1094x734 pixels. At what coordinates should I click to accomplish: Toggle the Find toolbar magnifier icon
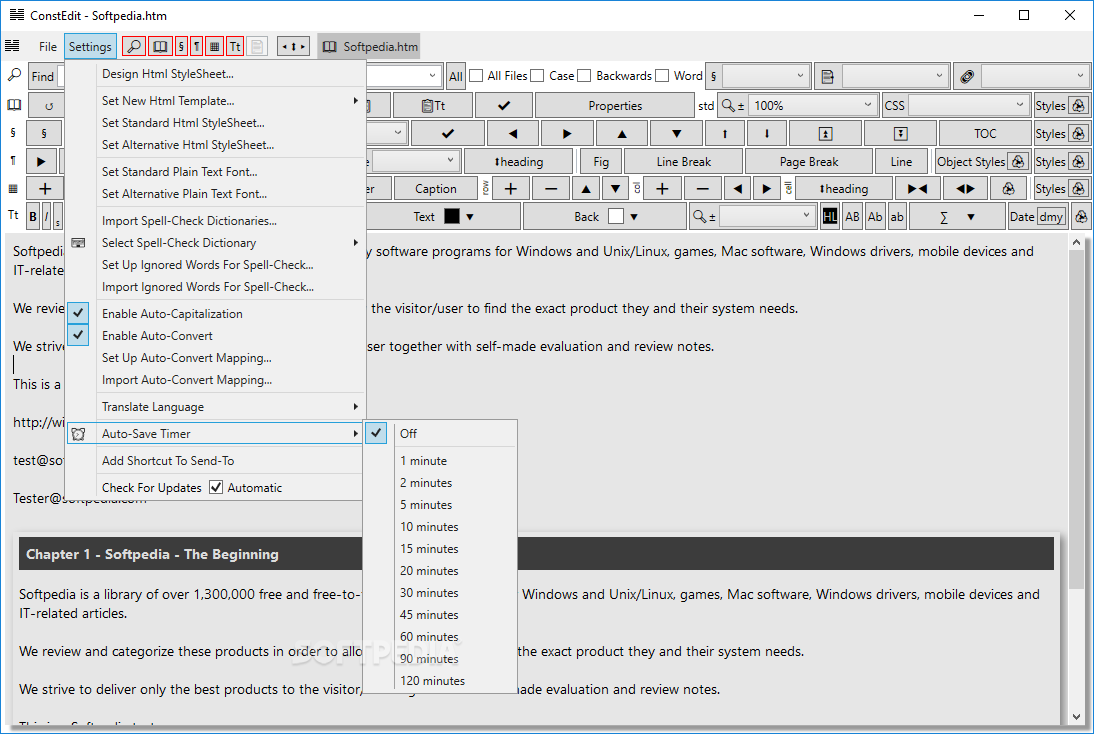point(134,47)
